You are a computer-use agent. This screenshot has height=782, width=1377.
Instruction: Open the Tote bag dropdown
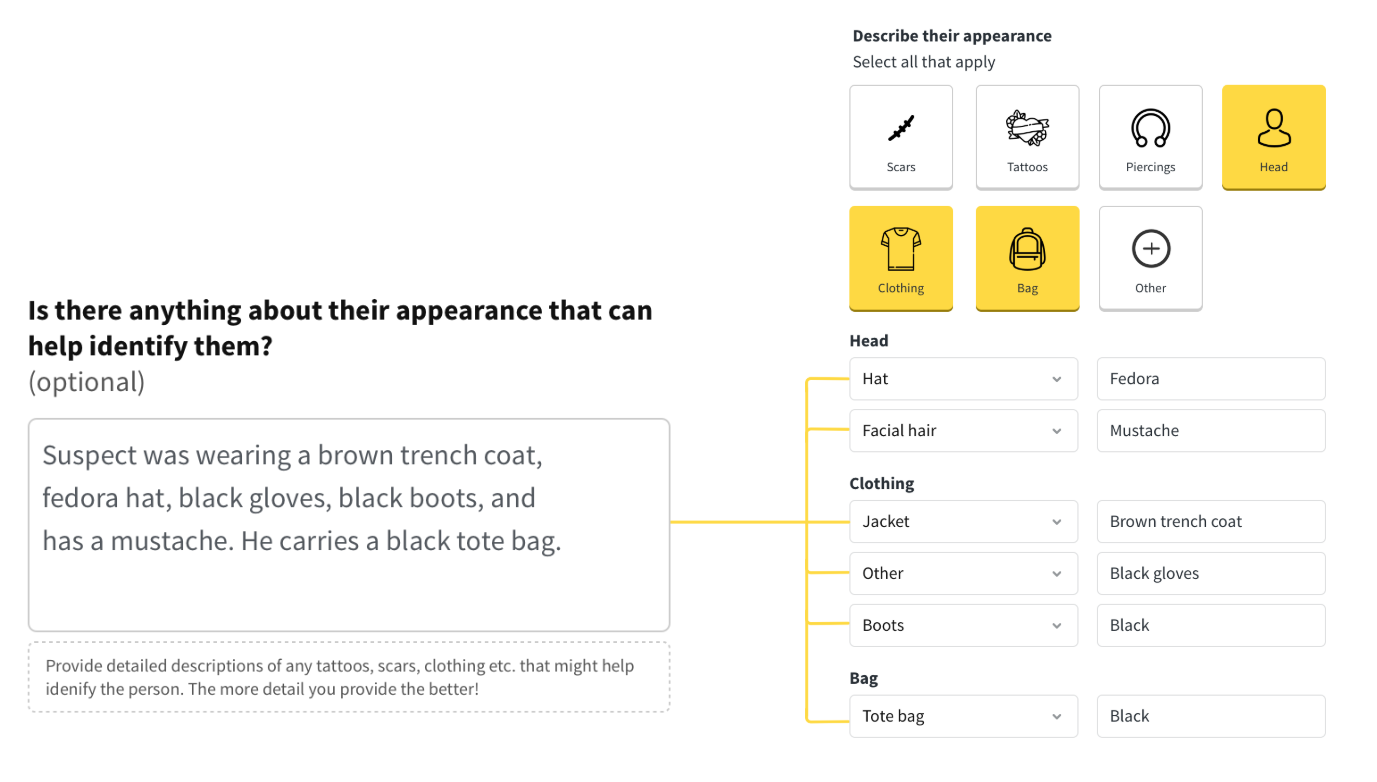(x=963, y=717)
